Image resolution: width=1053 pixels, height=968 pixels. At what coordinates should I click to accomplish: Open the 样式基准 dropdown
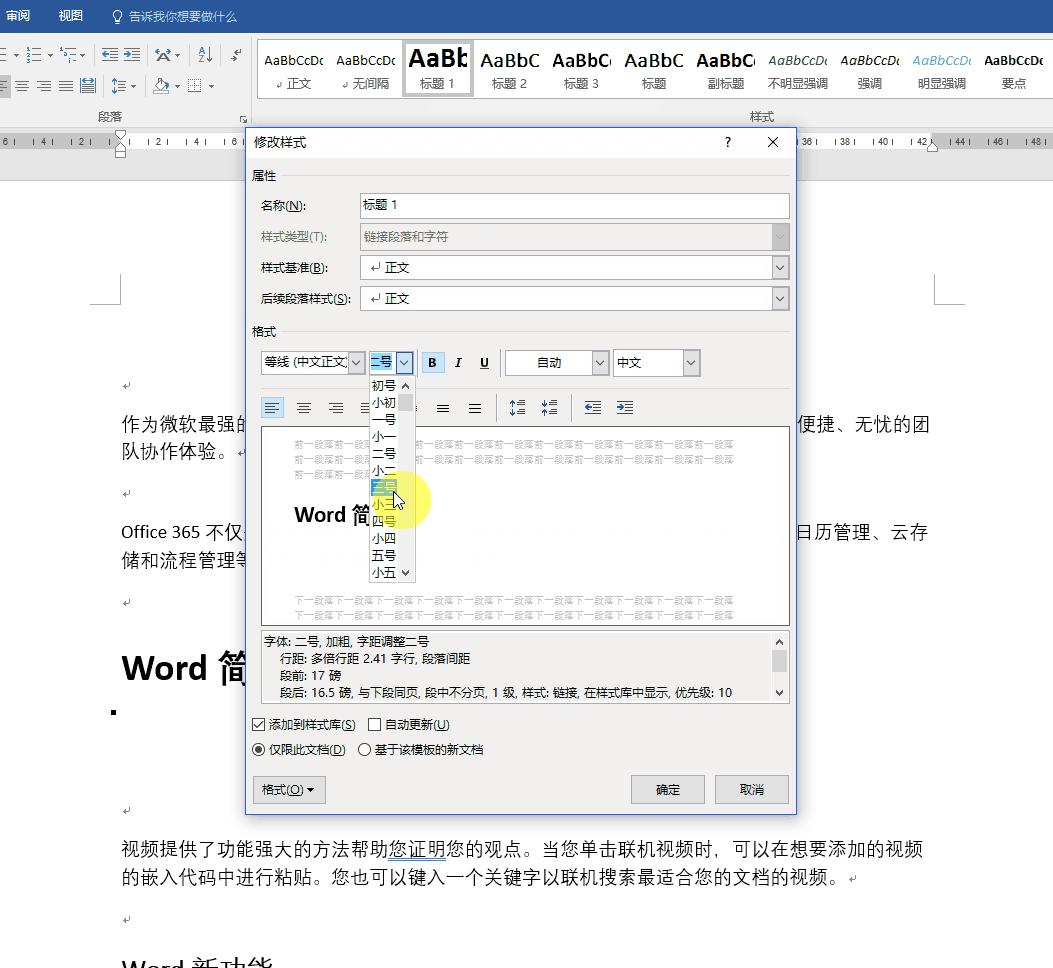coord(780,267)
